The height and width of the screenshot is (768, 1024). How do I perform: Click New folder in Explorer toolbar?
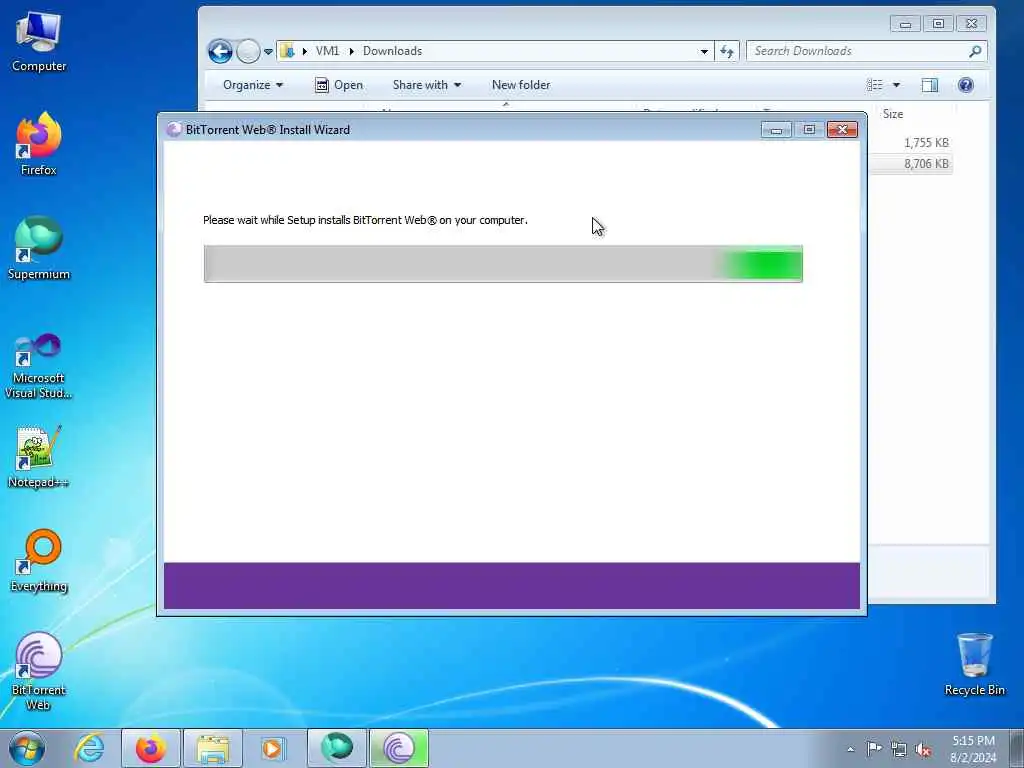520,85
